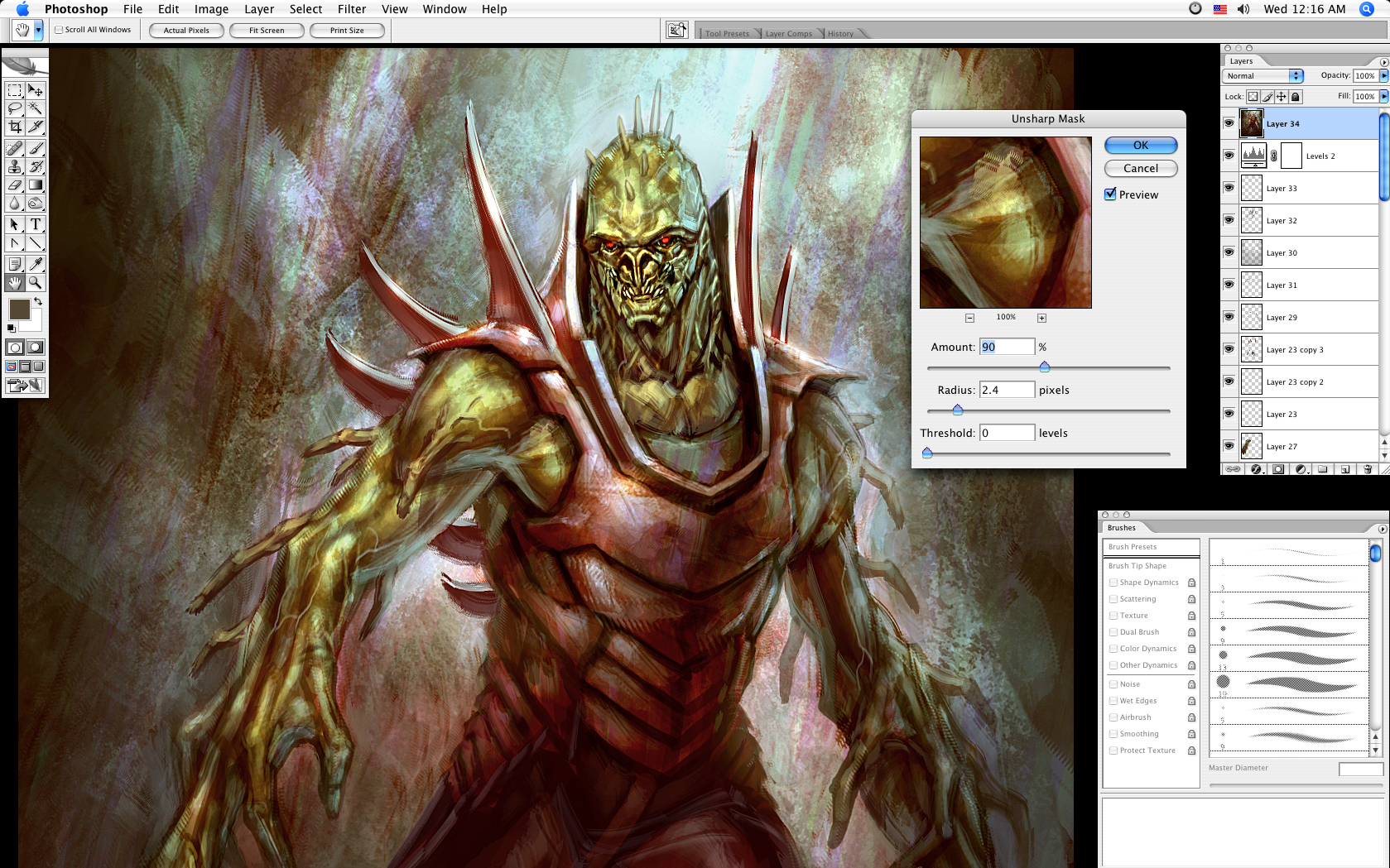The width and height of the screenshot is (1390, 868).
Task: Toggle visibility of Layer 33
Action: pyautogui.click(x=1229, y=188)
